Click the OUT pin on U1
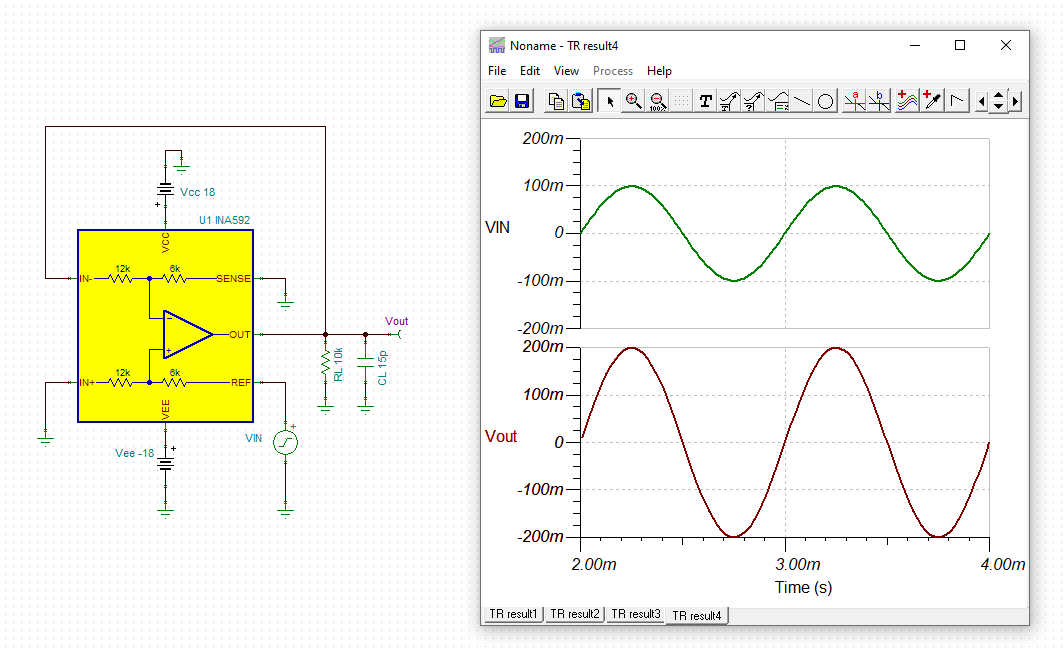This screenshot has width=1064, height=650. coord(240,334)
